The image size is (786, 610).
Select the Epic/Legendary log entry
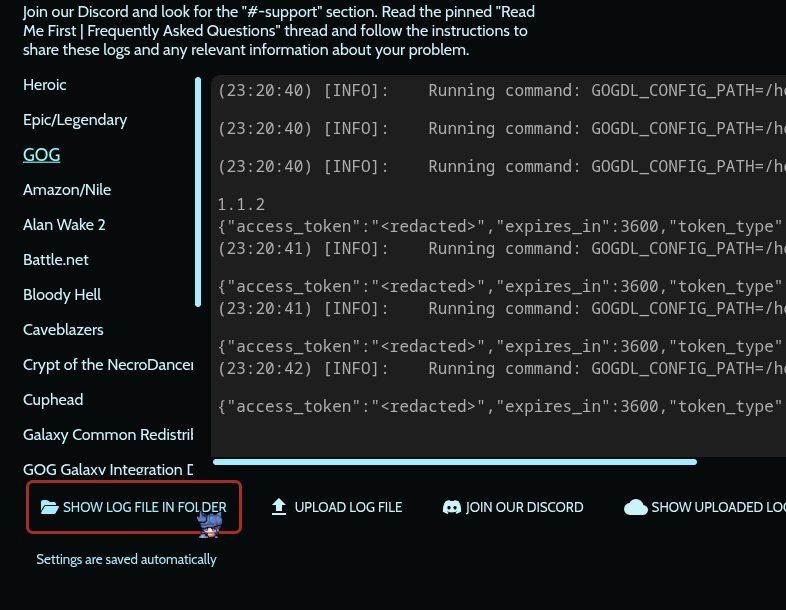point(75,120)
